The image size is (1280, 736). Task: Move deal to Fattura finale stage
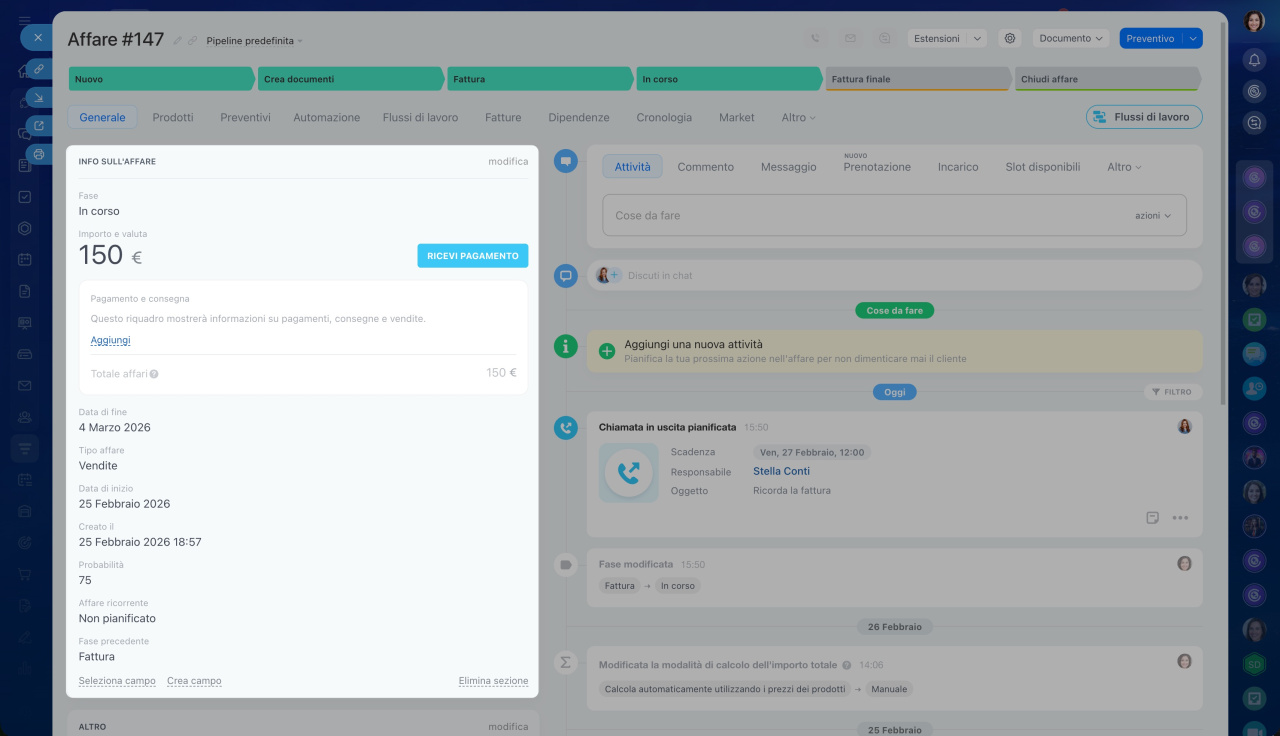point(915,79)
